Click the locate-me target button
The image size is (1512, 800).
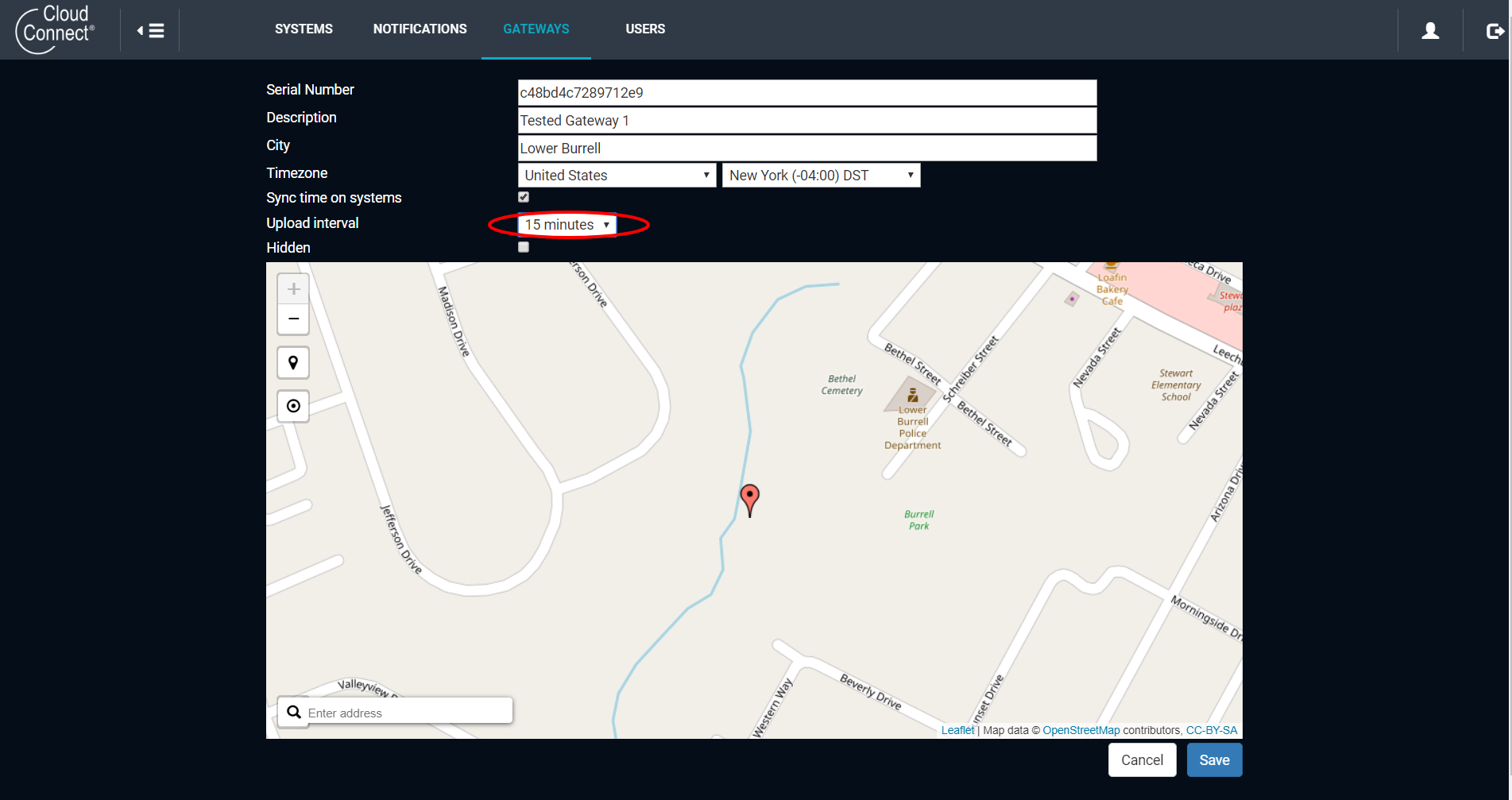click(293, 406)
